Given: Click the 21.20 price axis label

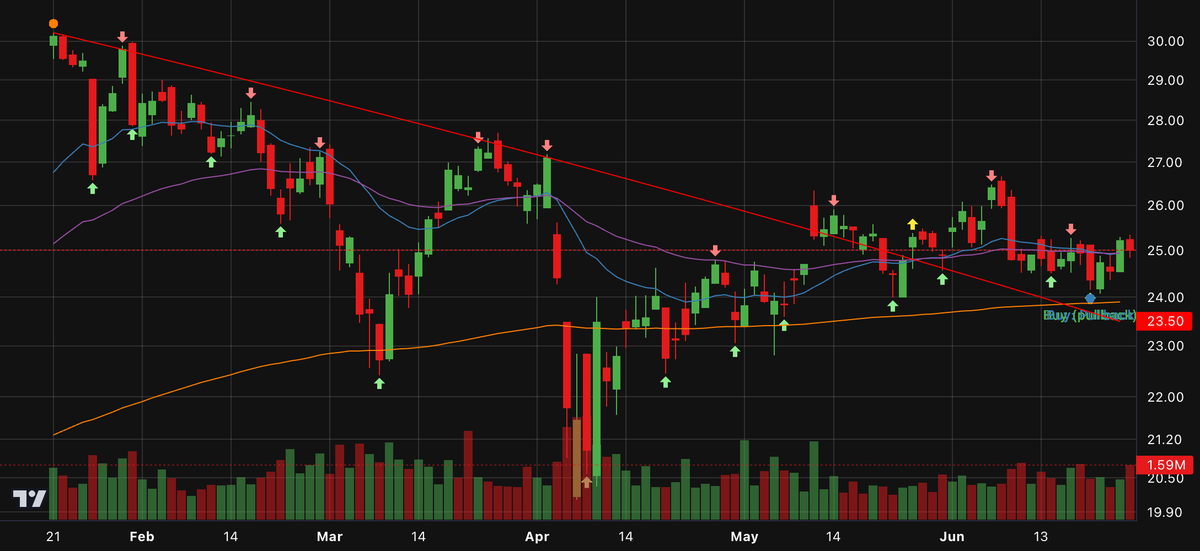Looking at the screenshot, I should pos(1166,440).
